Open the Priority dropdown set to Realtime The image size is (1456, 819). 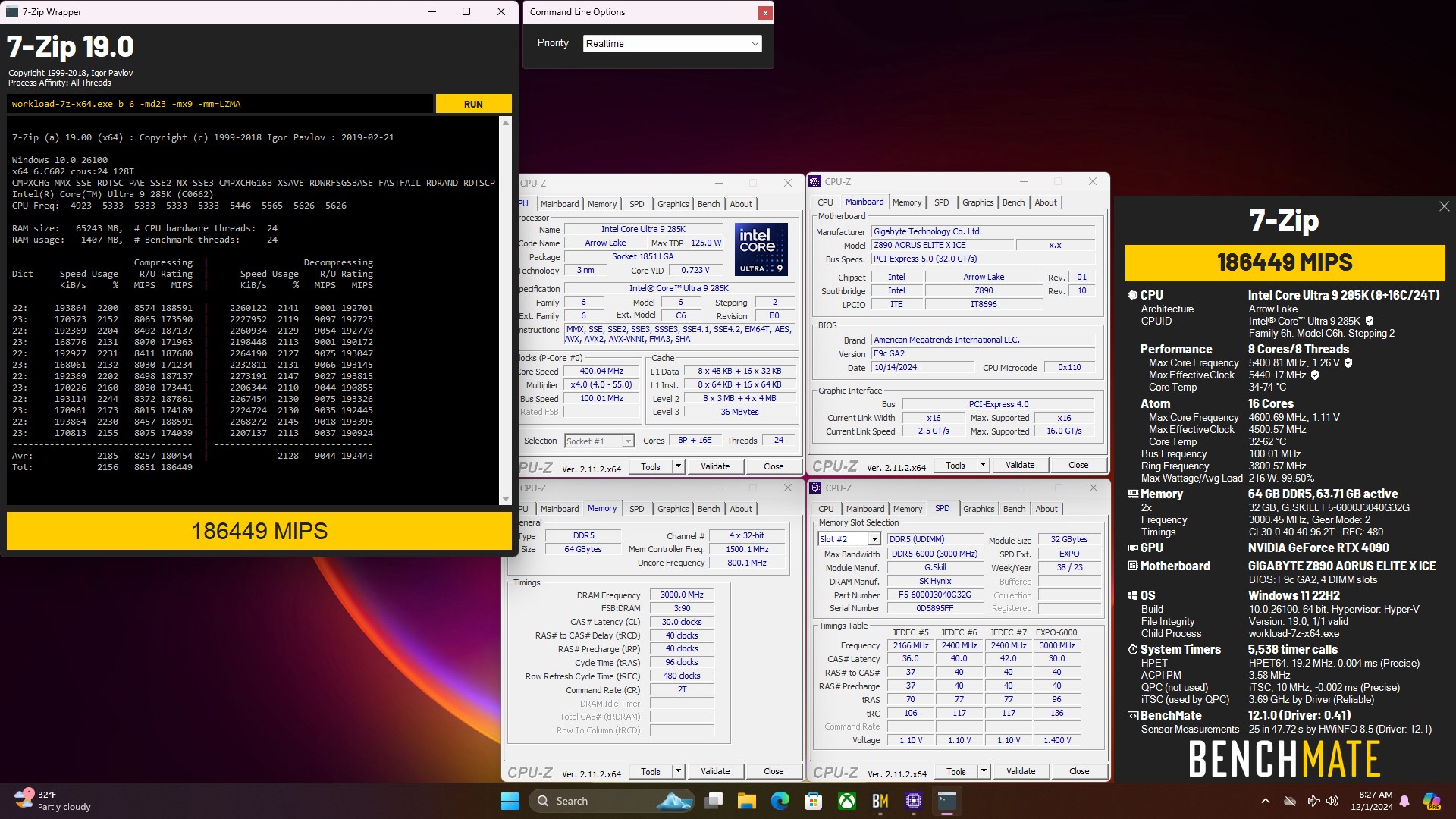click(672, 44)
